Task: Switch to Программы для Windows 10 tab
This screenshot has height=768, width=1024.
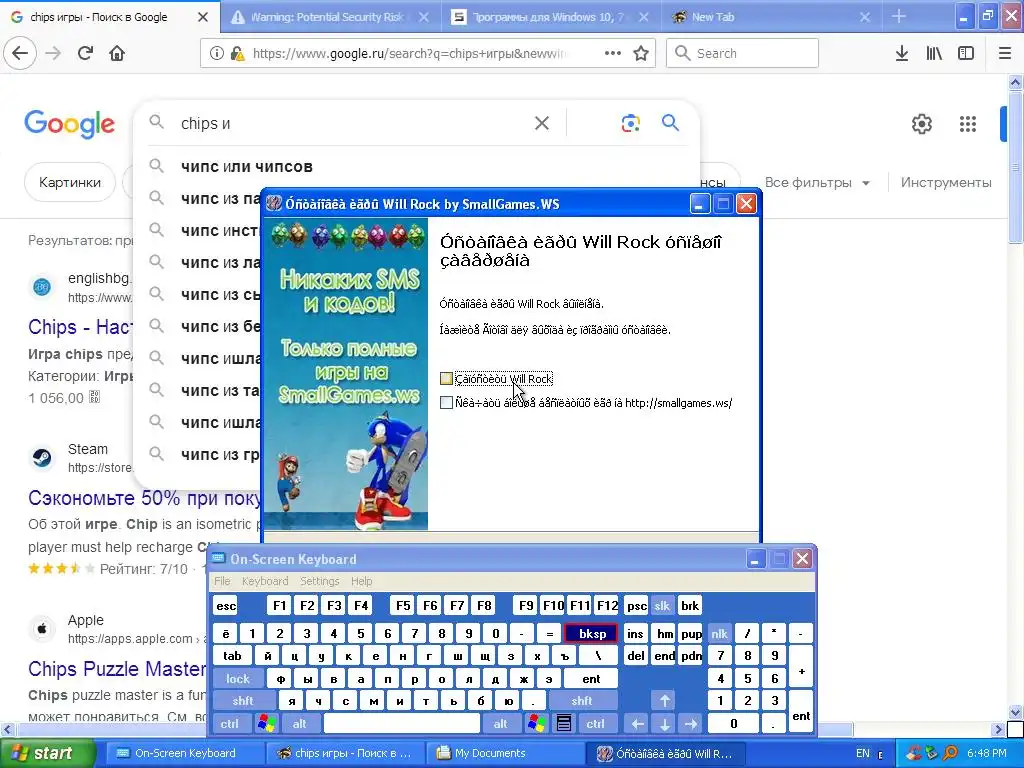Action: [x=551, y=17]
